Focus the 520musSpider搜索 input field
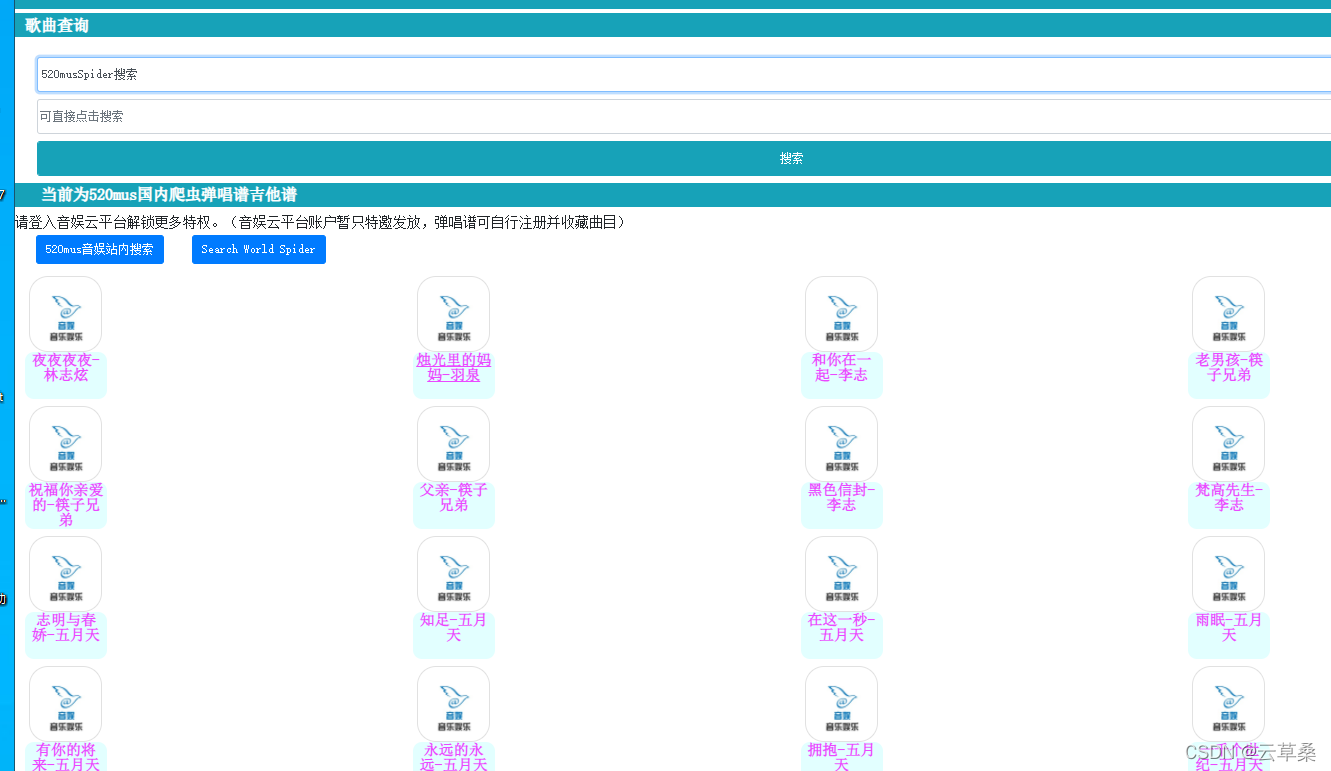 (684, 74)
